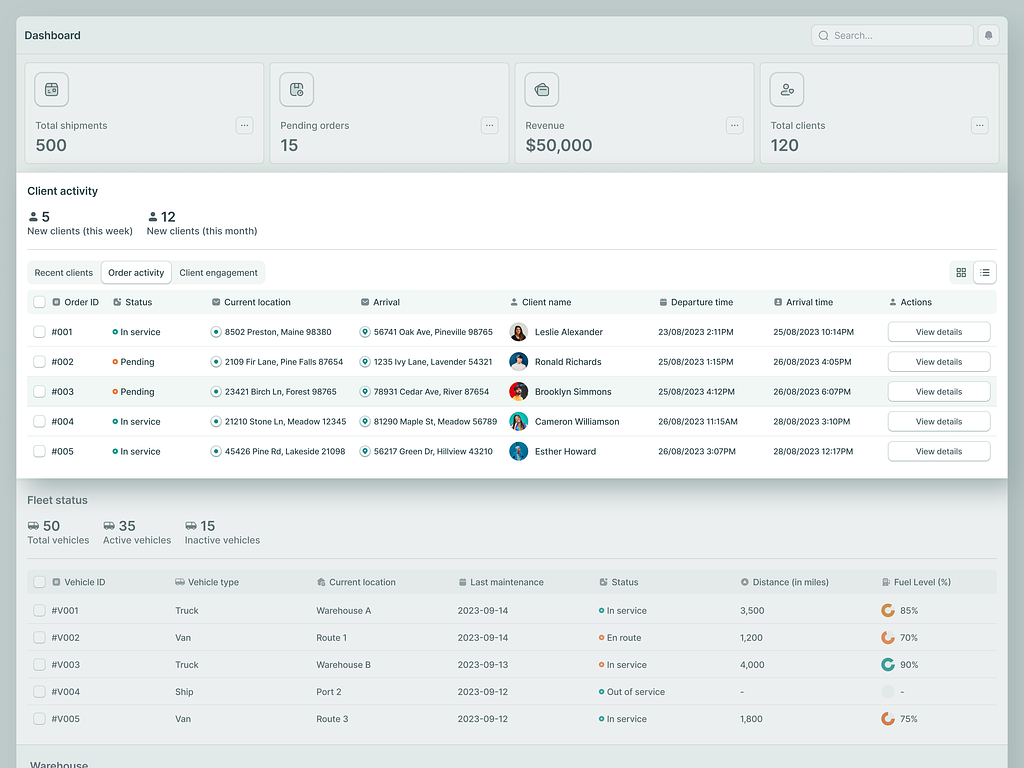Click the Total clients icon
The height and width of the screenshot is (768, 1024).
(787, 89)
